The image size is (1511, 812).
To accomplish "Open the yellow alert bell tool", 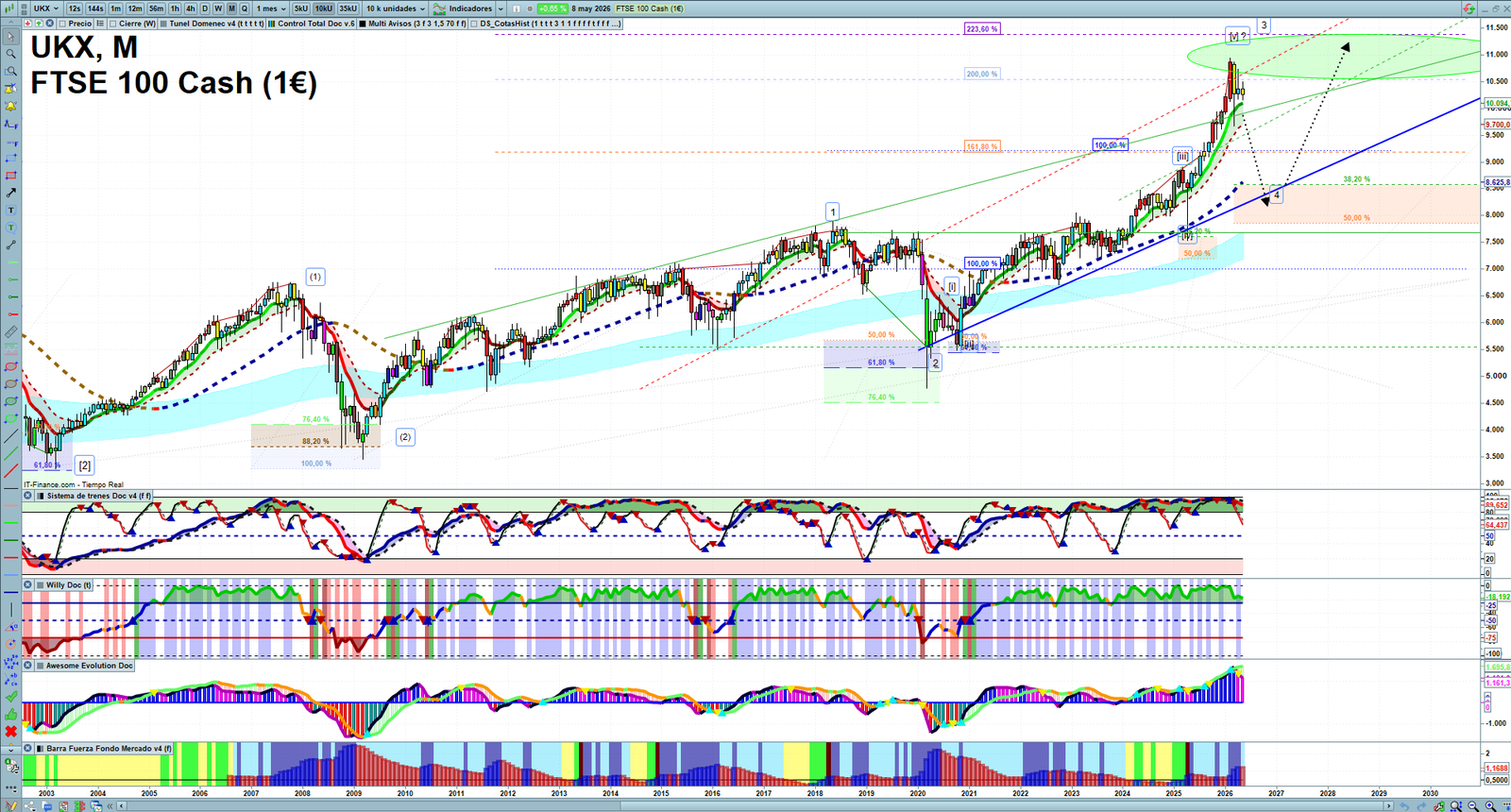I will point(10,106).
